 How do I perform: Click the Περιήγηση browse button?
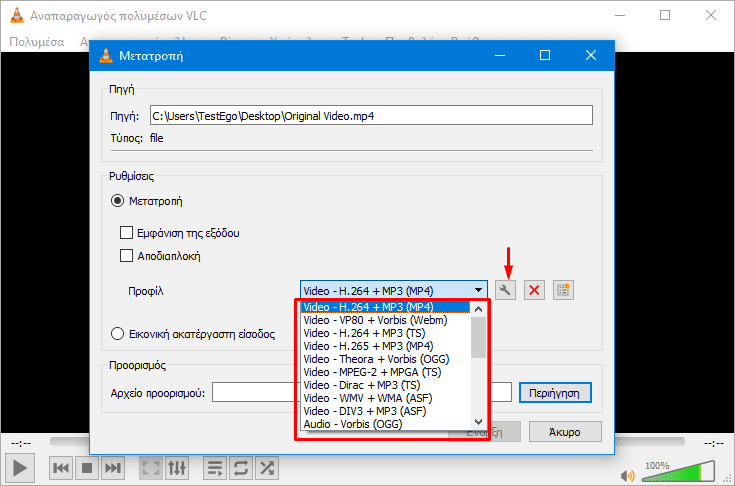[x=555, y=393]
